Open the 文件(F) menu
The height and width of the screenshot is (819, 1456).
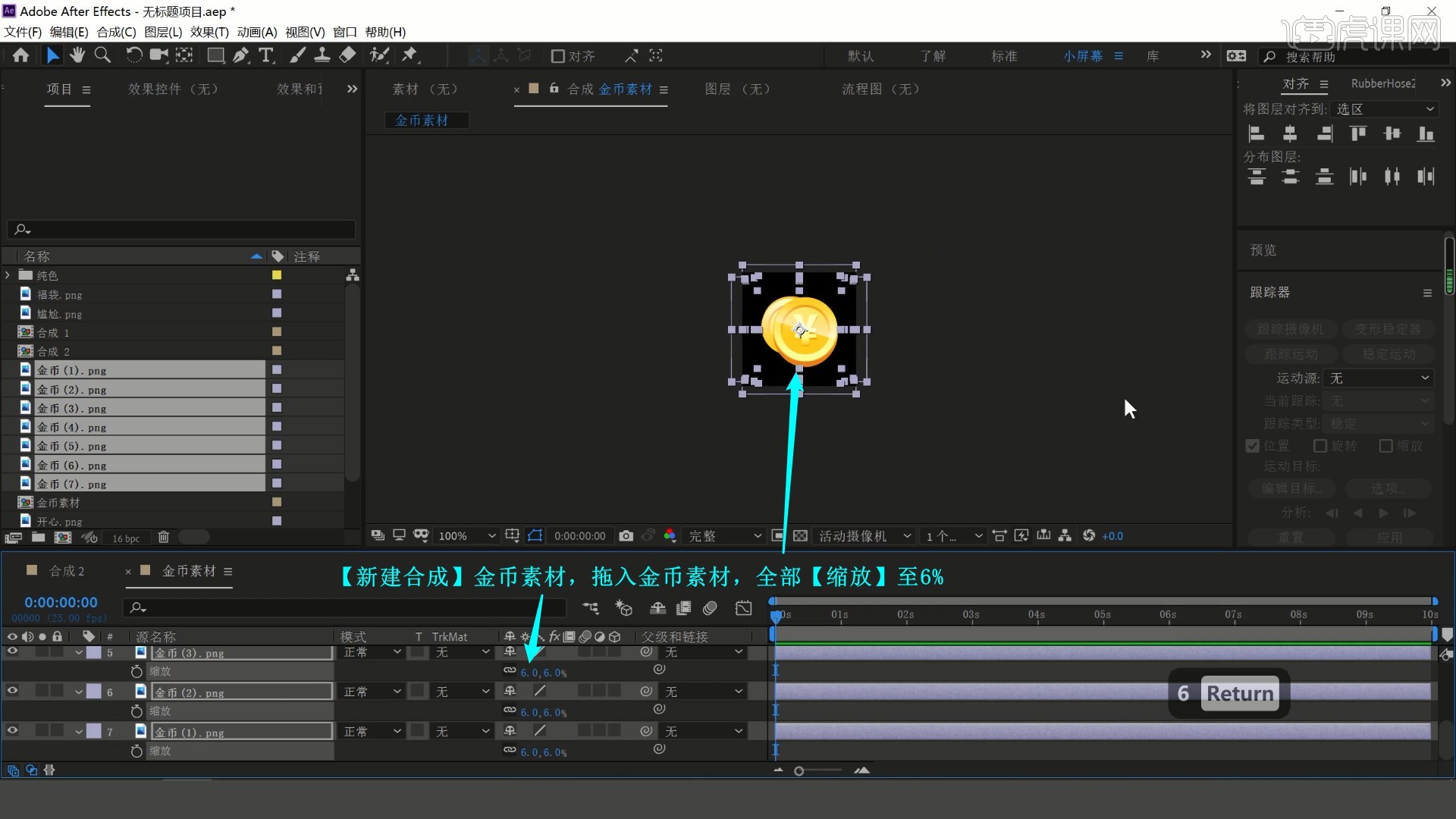23,32
